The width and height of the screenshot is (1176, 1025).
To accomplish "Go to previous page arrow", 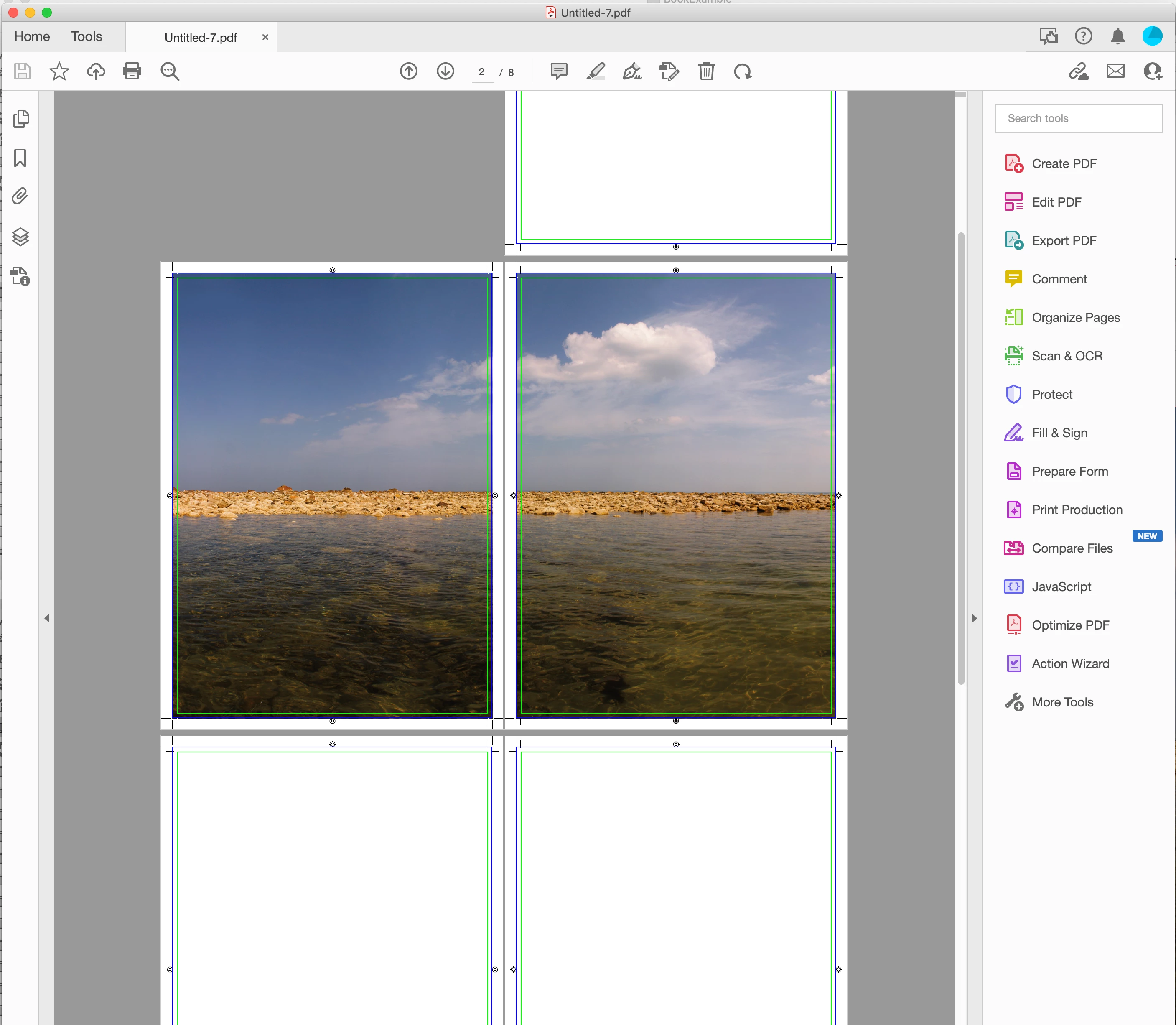I will [x=408, y=71].
